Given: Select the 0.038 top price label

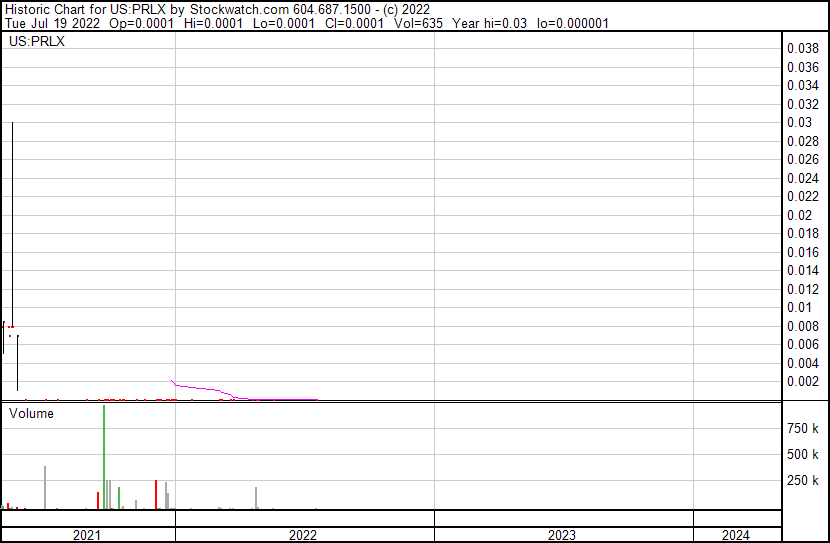Looking at the screenshot, I should pos(803,48).
